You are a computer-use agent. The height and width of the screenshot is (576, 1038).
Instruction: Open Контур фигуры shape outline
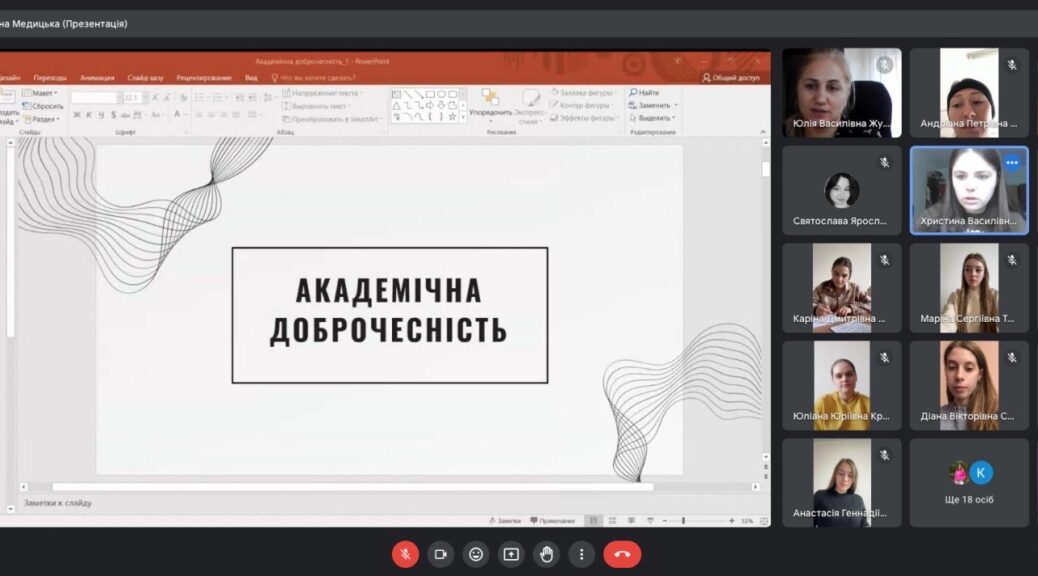pos(581,105)
